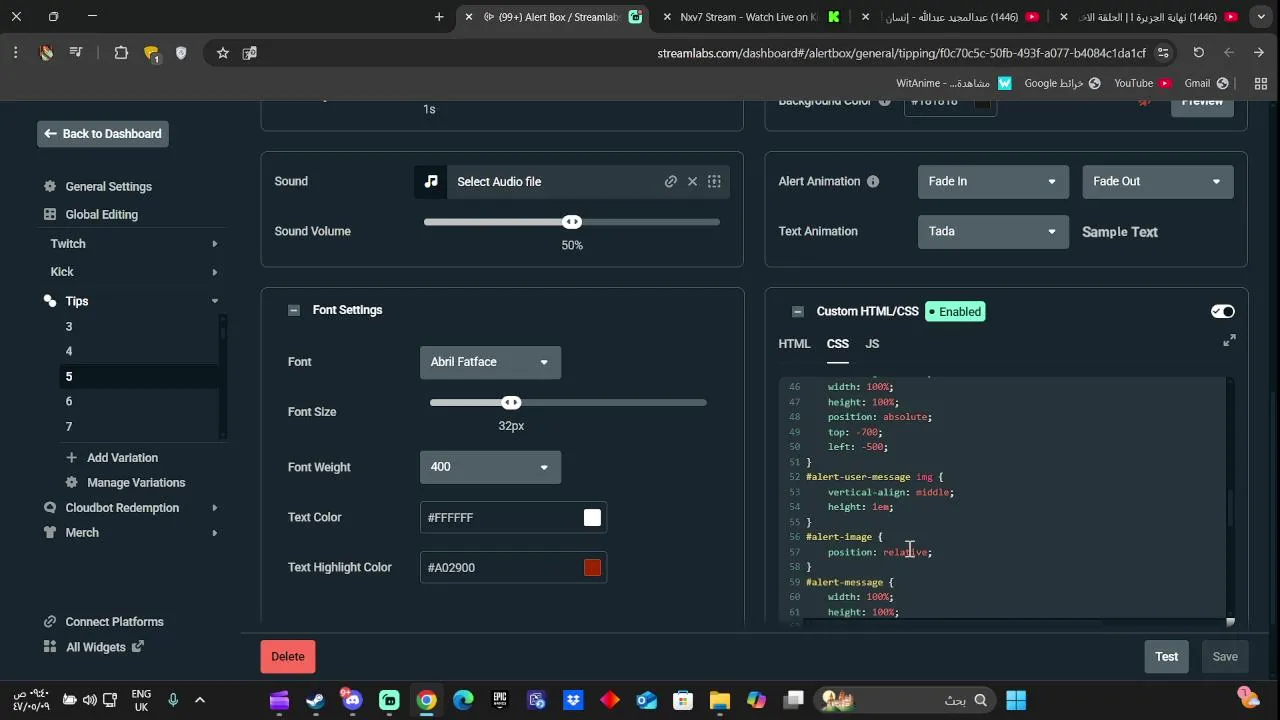1280x720 pixels.
Task: Switch to Nxv7 Stream Kick browser tab
Action: (750, 17)
